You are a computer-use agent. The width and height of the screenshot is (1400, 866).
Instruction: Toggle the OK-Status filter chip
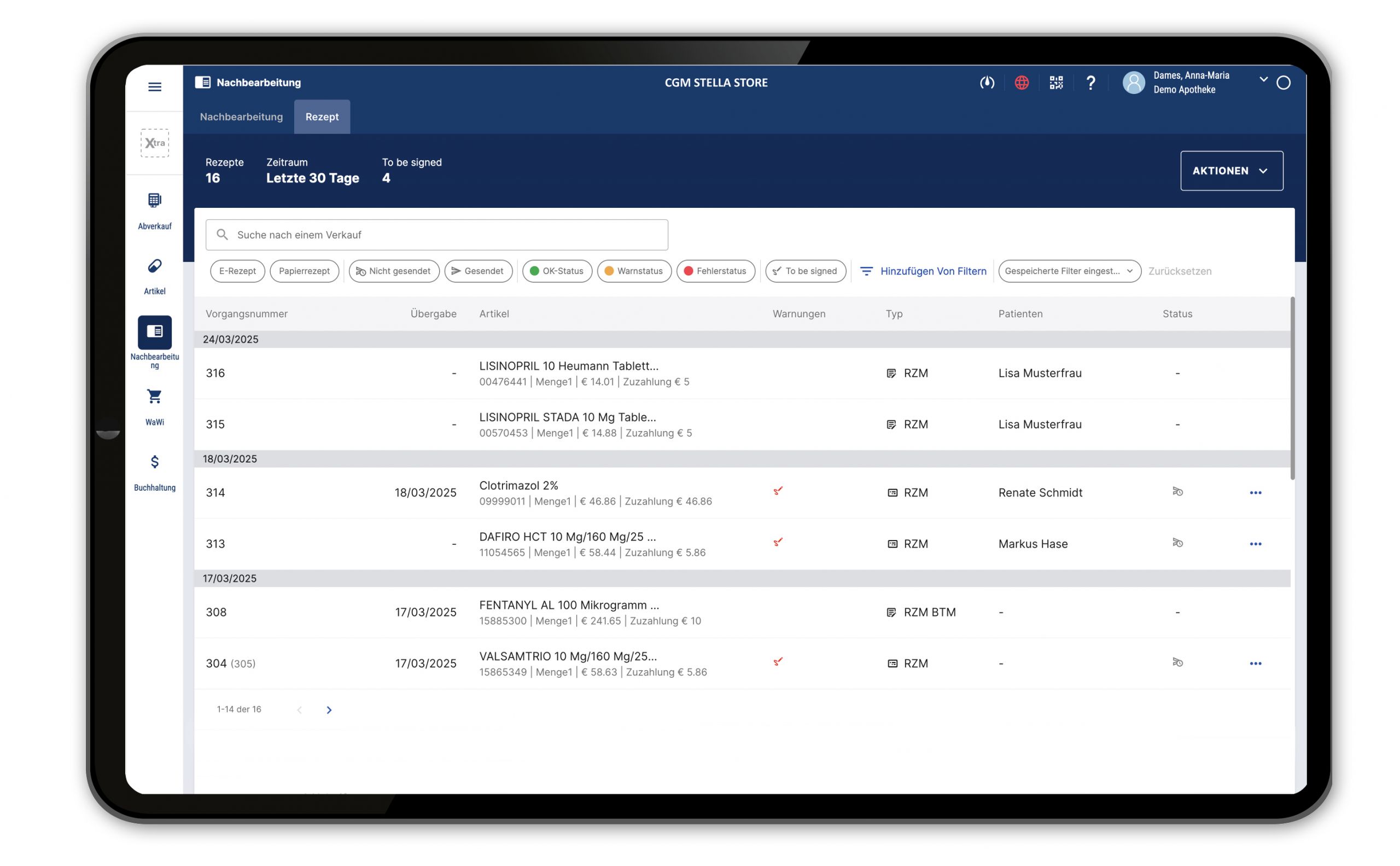tap(557, 271)
